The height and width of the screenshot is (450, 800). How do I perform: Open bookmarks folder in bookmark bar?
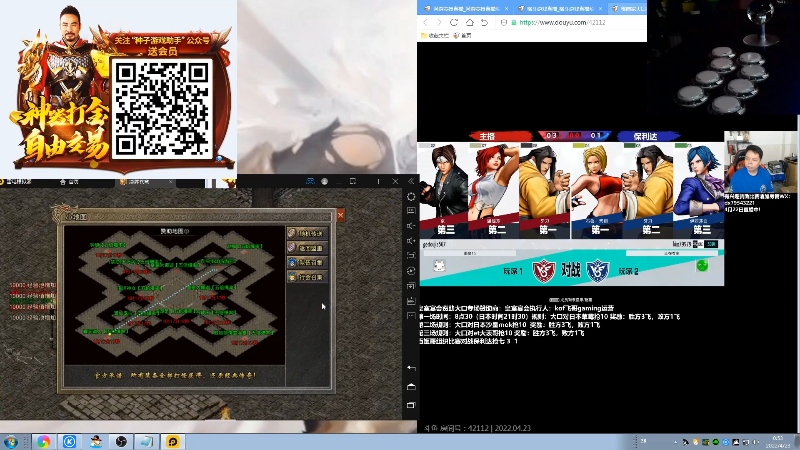click(x=435, y=35)
